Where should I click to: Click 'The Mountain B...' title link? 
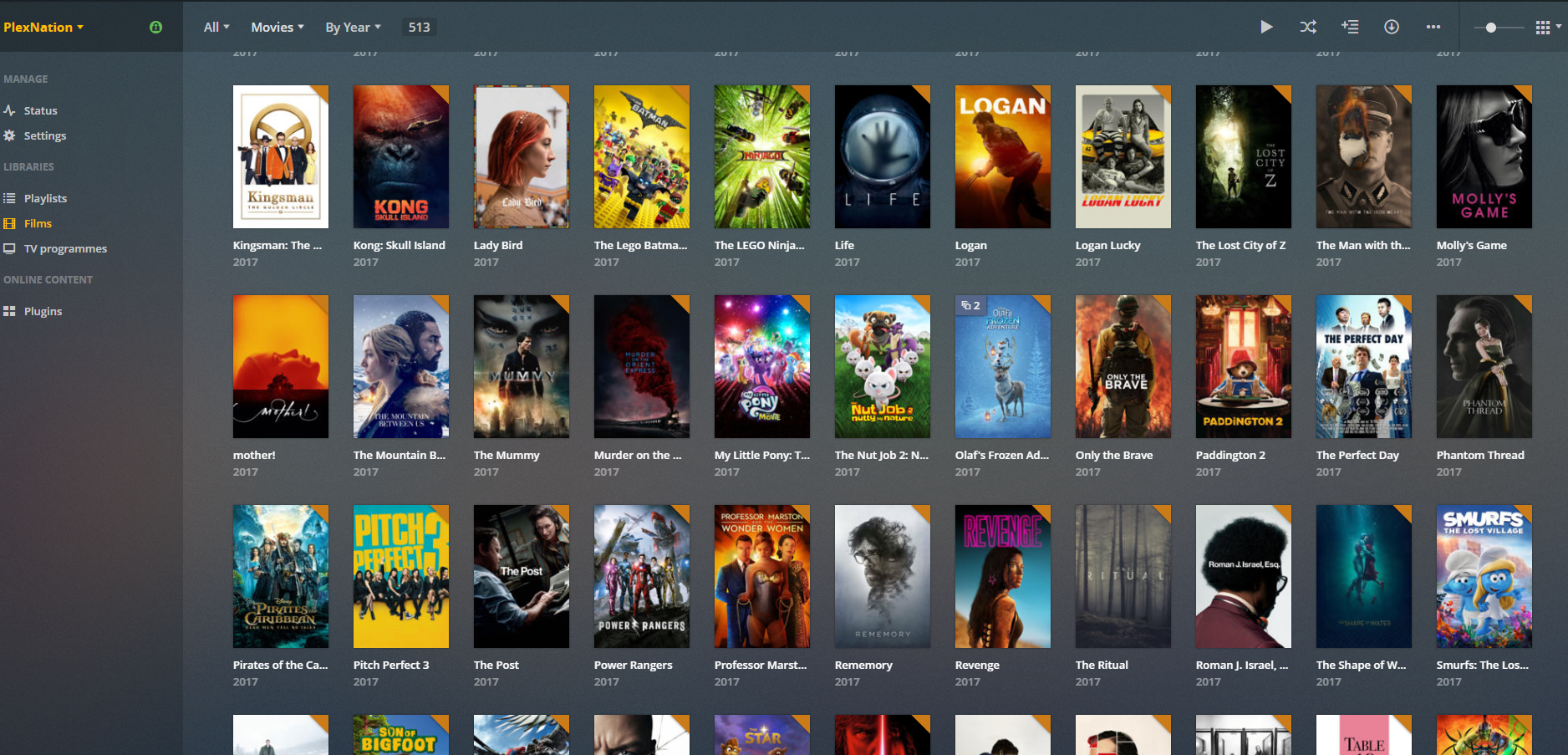click(x=400, y=455)
